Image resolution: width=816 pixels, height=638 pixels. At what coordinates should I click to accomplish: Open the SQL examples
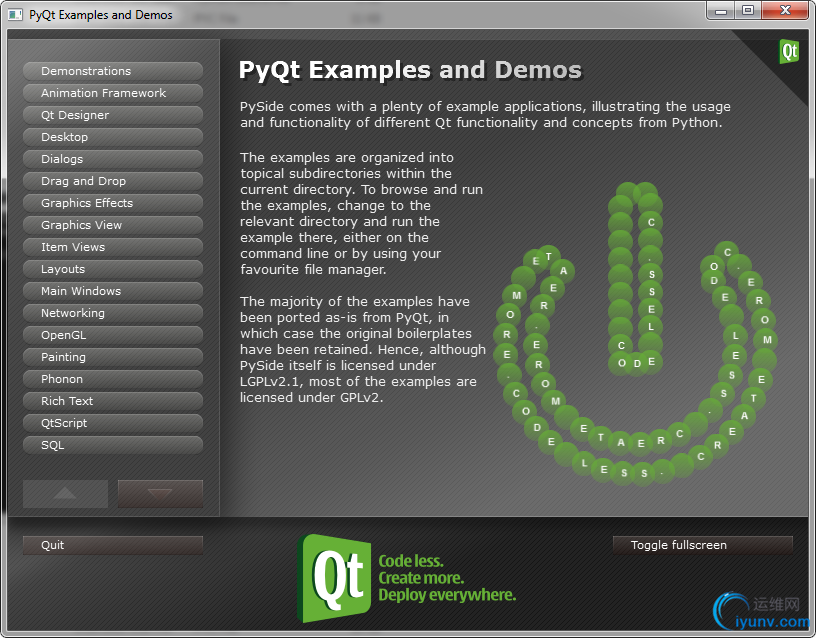click(113, 445)
